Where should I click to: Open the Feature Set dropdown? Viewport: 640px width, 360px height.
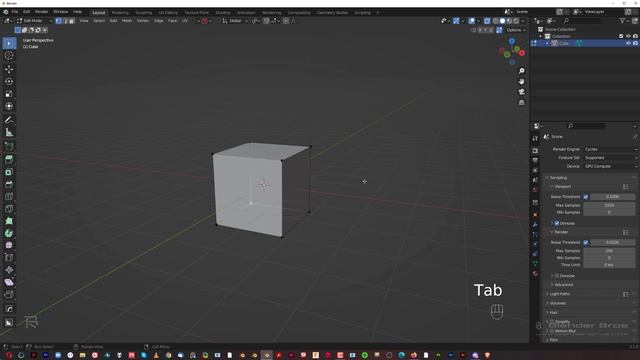point(610,158)
